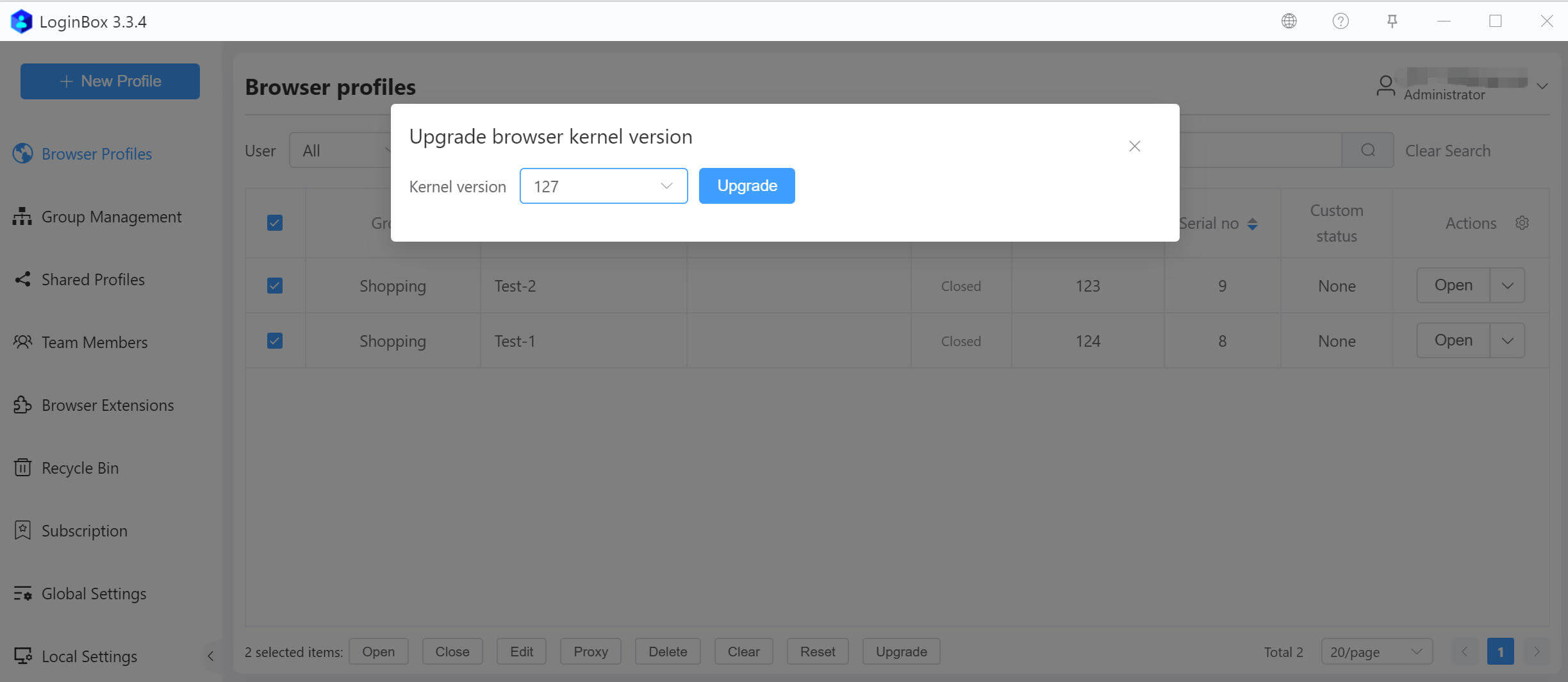Uncheck the Test-1 profile checkbox
Screen dimensions: 1568x682
pos(275,340)
